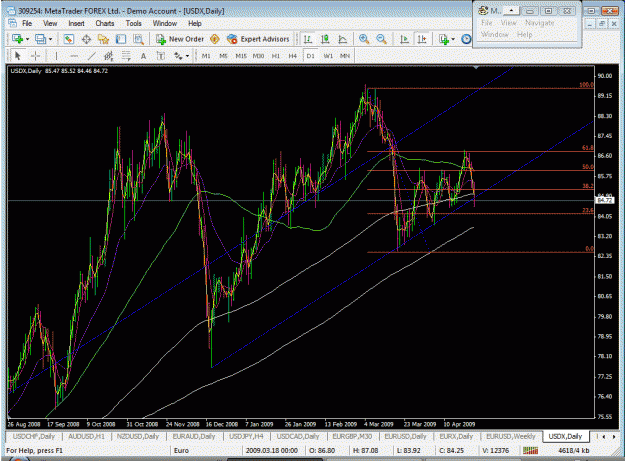Switch timeframe to H4
The width and height of the screenshot is (625, 461).
(x=293, y=56)
